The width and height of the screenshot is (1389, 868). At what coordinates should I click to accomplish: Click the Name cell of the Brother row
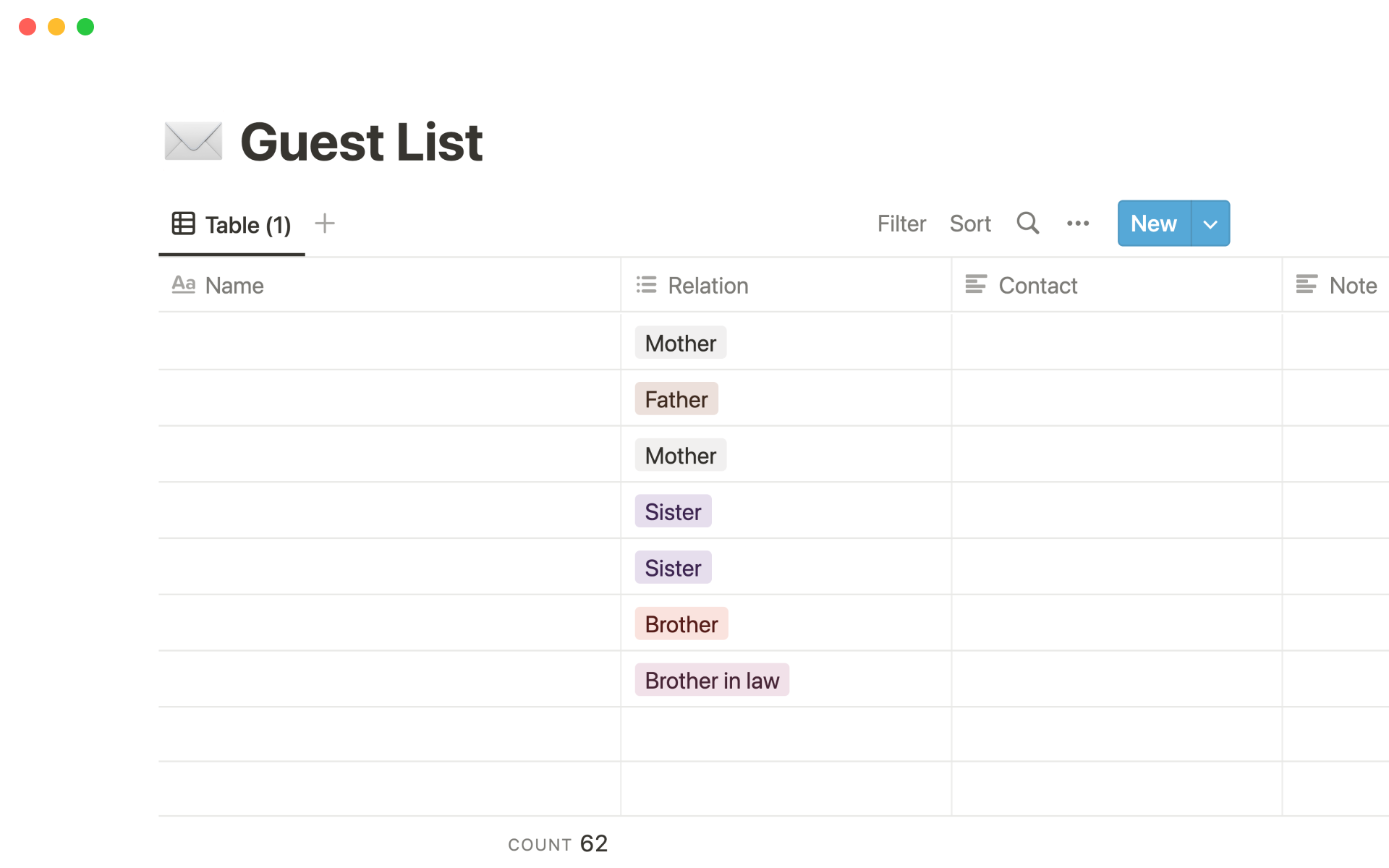(389, 623)
